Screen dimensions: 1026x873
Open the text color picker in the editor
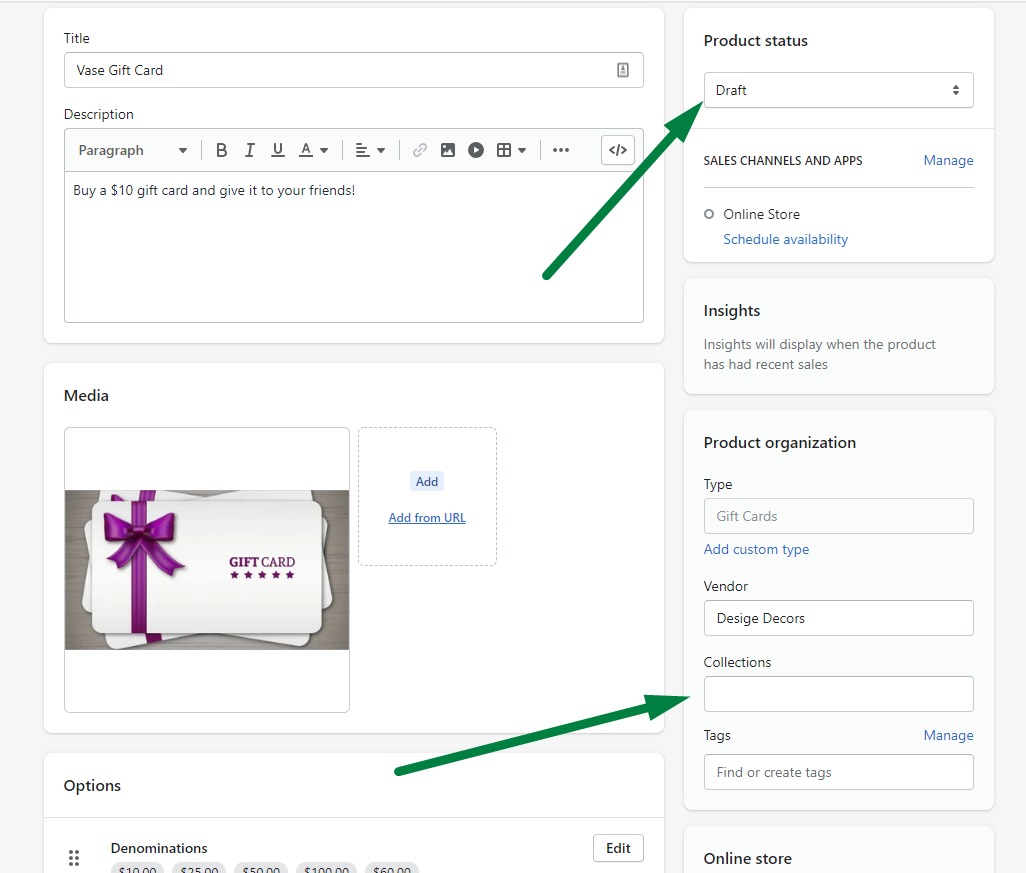310,149
